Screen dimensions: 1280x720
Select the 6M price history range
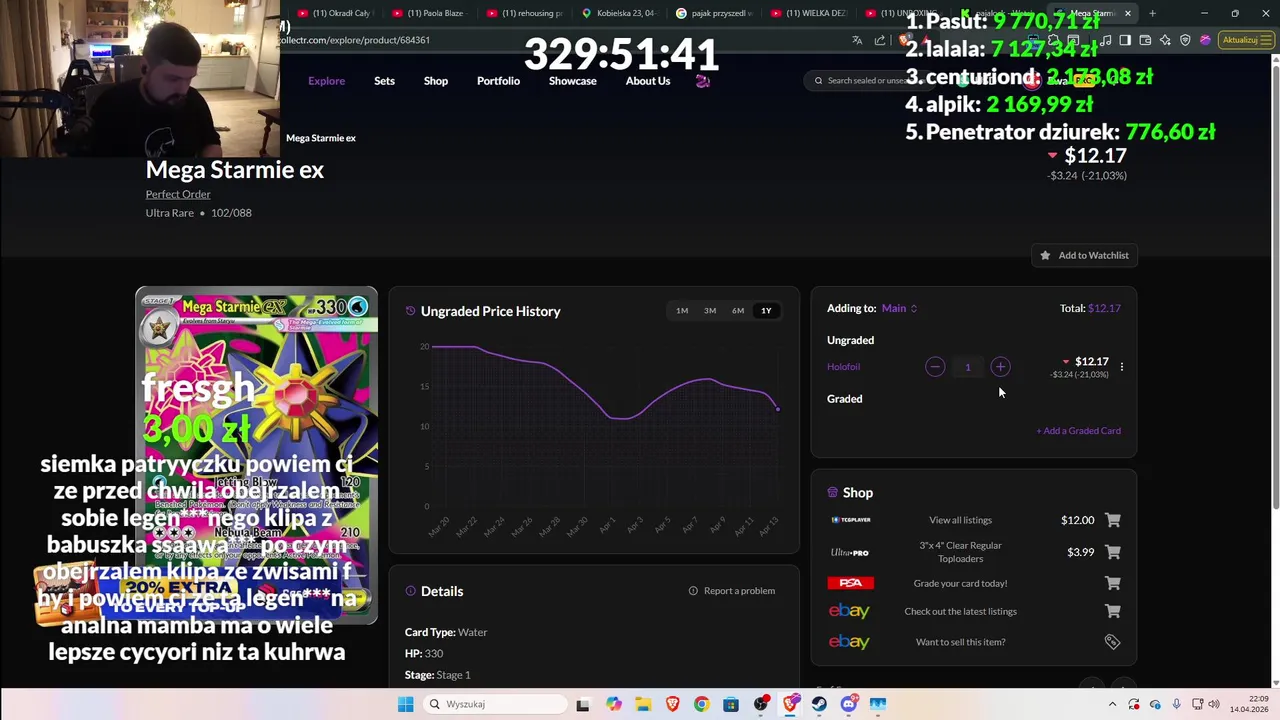coord(738,311)
